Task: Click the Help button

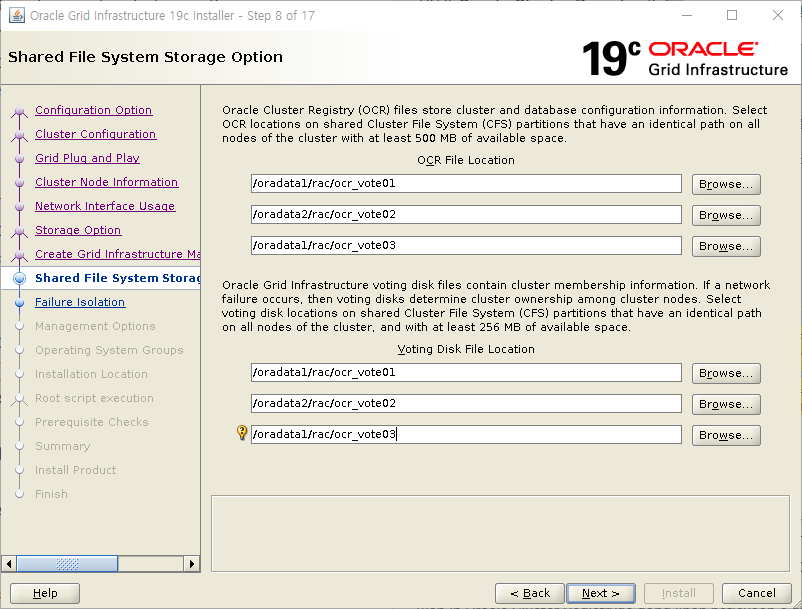Action: point(45,593)
